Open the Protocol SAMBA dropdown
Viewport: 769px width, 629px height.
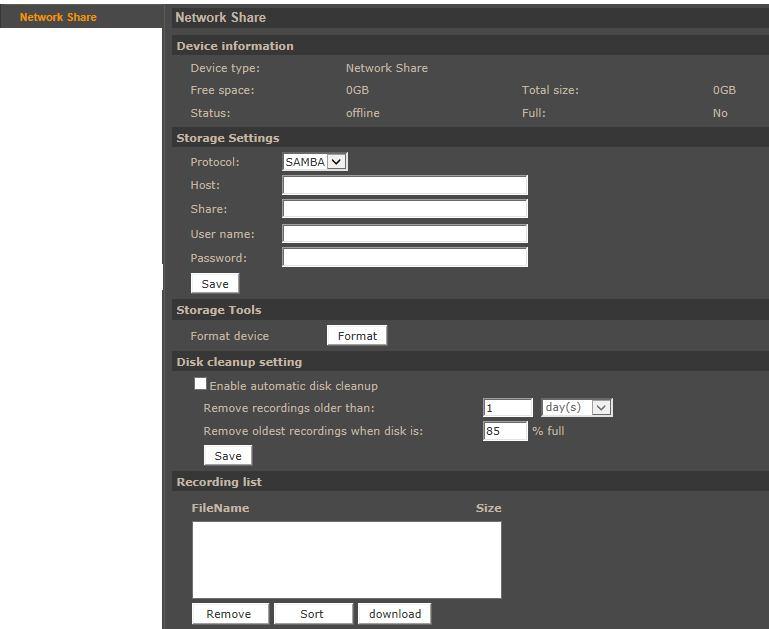(x=315, y=162)
